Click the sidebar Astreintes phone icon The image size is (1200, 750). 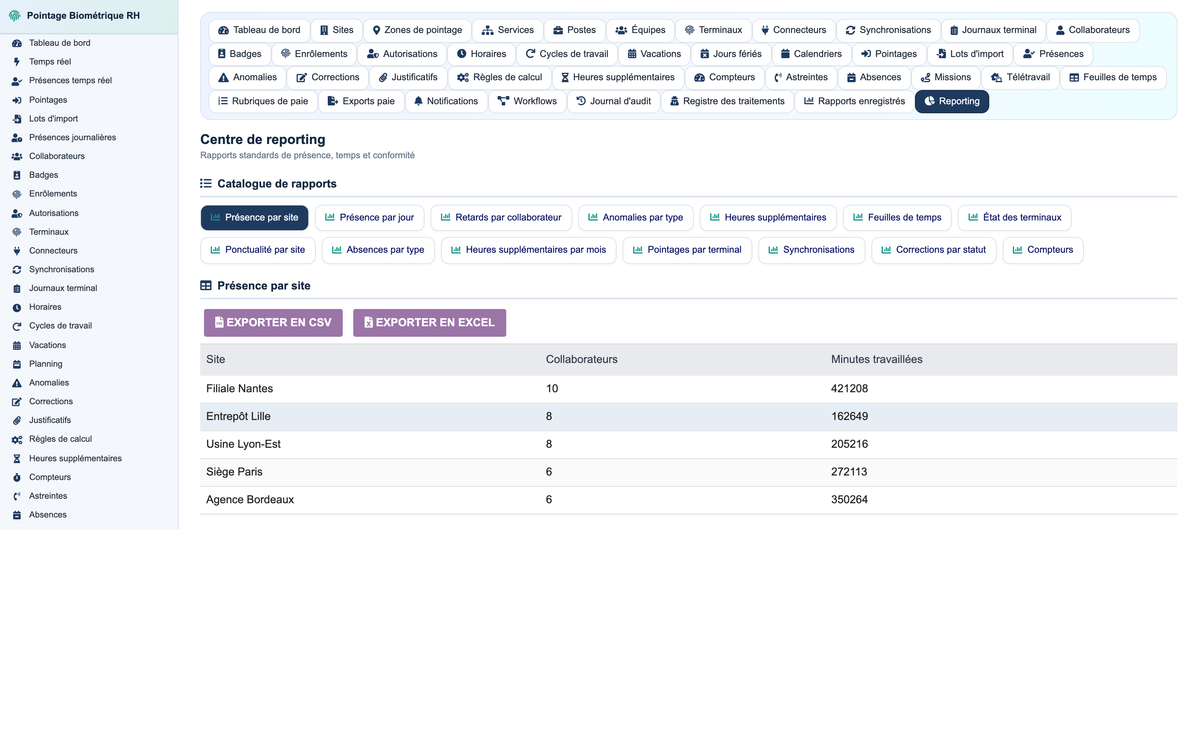17,496
